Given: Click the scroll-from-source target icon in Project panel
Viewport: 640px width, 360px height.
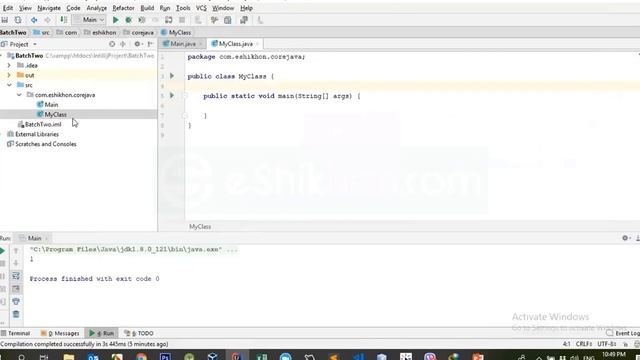Looking at the screenshot, I should click(112, 44).
